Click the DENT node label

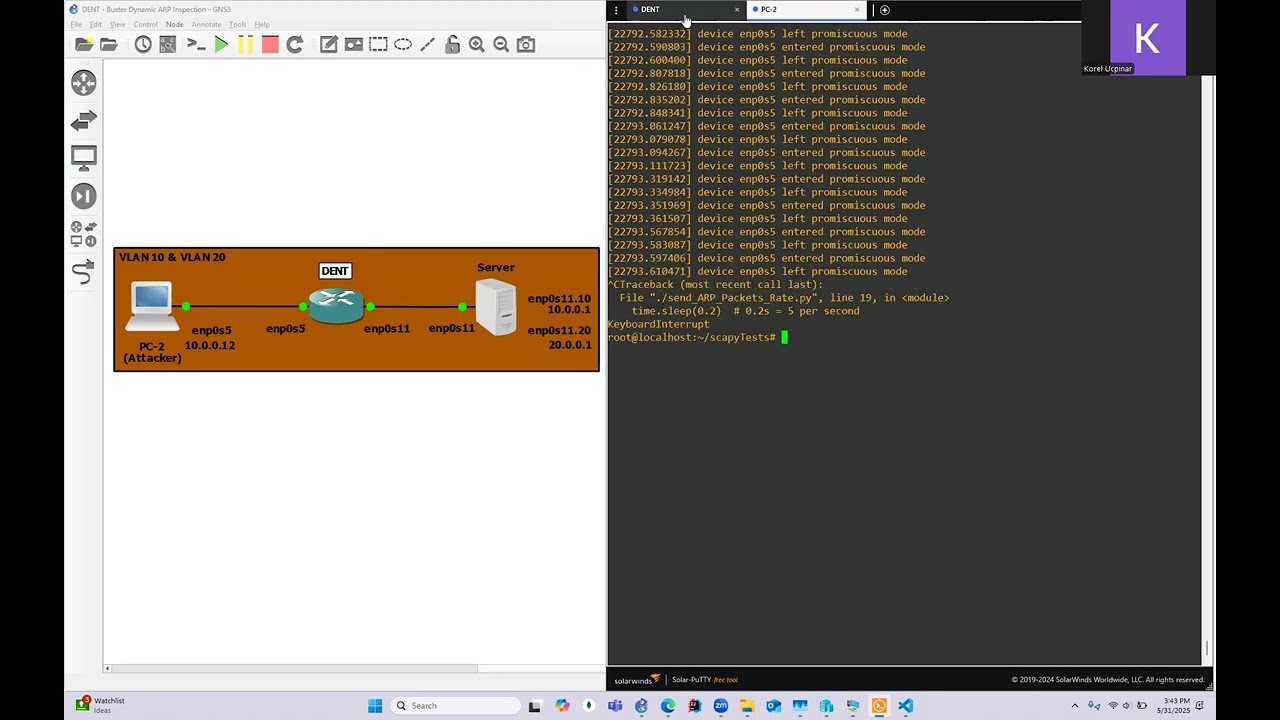click(335, 271)
